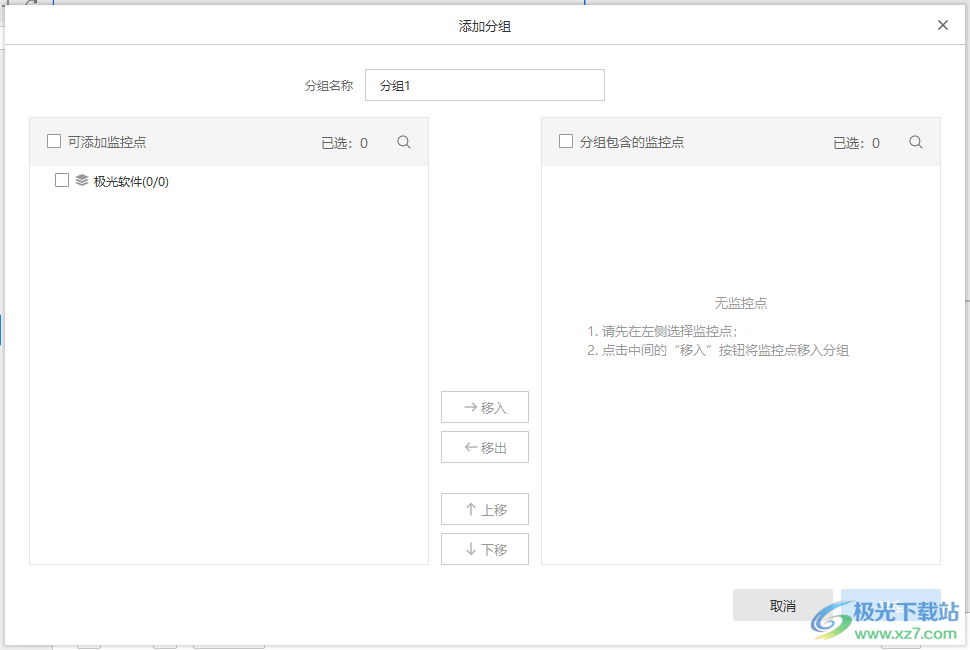The height and width of the screenshot is (650, 970).
Task: Click the 下移 down-arrow button
Action: tap(484, 549)
